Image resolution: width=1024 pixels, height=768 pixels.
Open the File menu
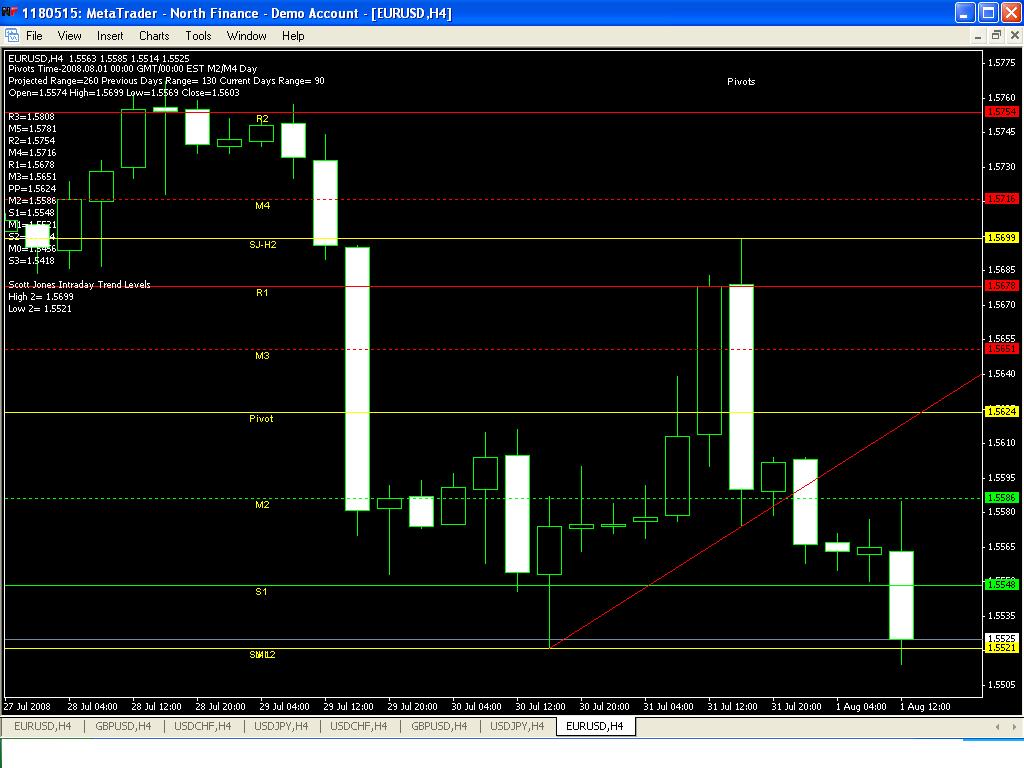tap(34, 35)
